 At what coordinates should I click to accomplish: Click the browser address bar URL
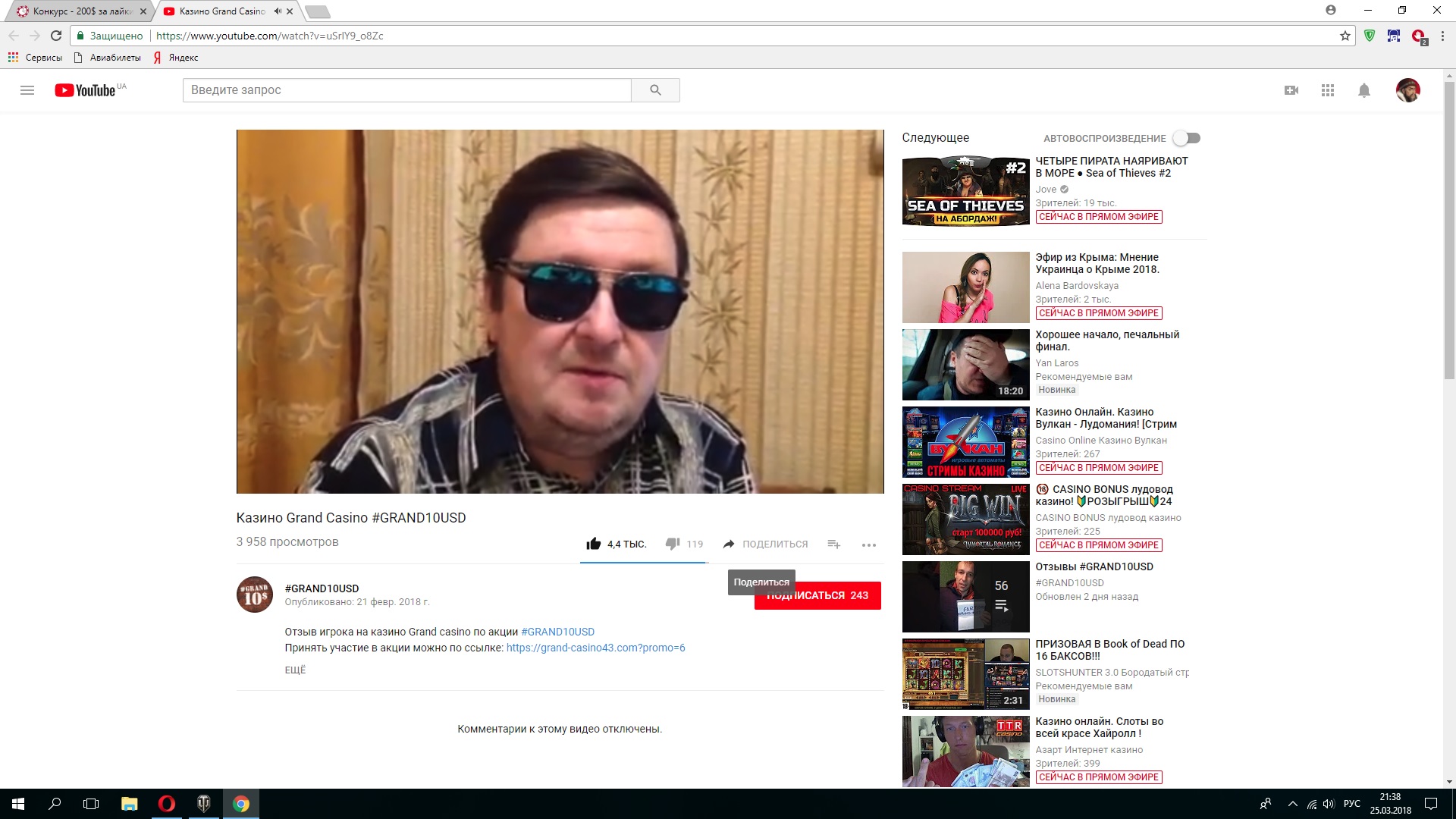click(x=269, y=36)
